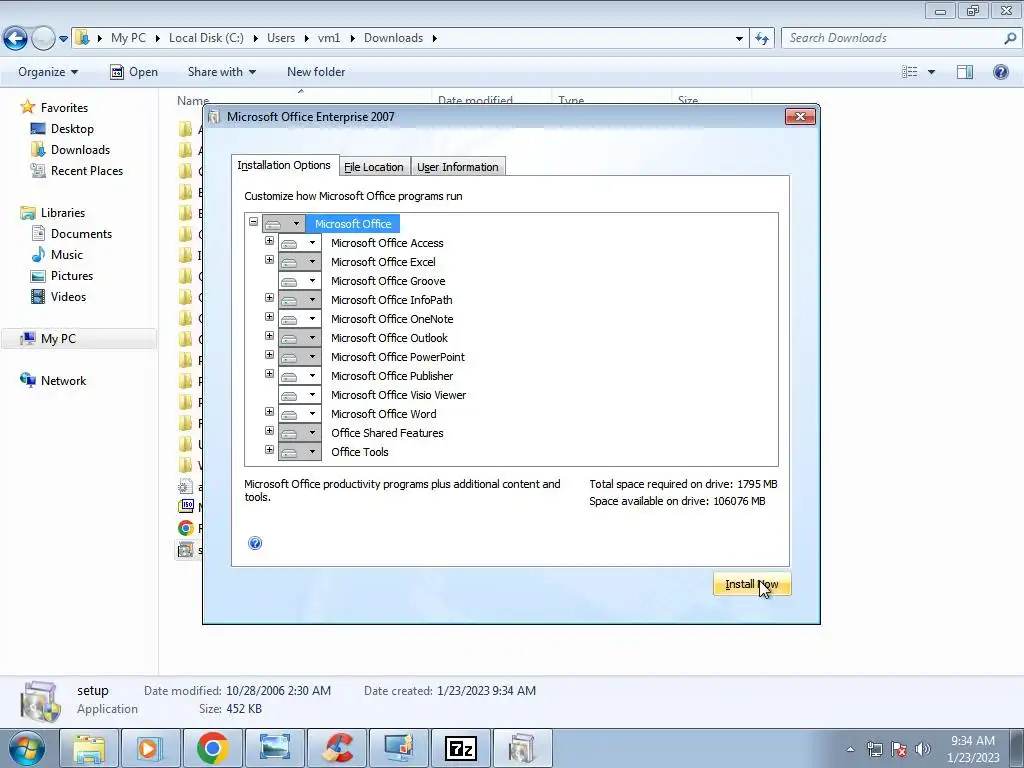Open install option dropdown for PowerPoint
Image resolution: width=1024 pixels, height=768 pixels.
pos(300,357)
